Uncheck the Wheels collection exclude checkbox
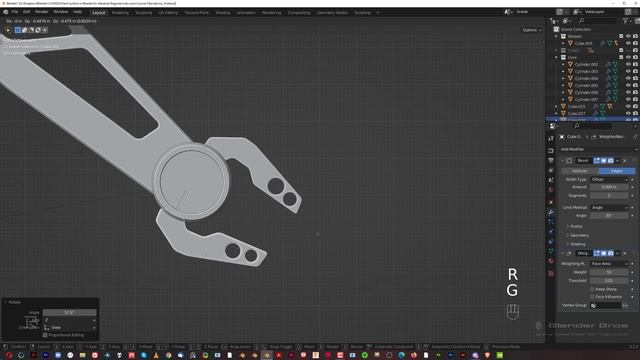Screen dimensions: 640x360 click(x=621, y=36)
